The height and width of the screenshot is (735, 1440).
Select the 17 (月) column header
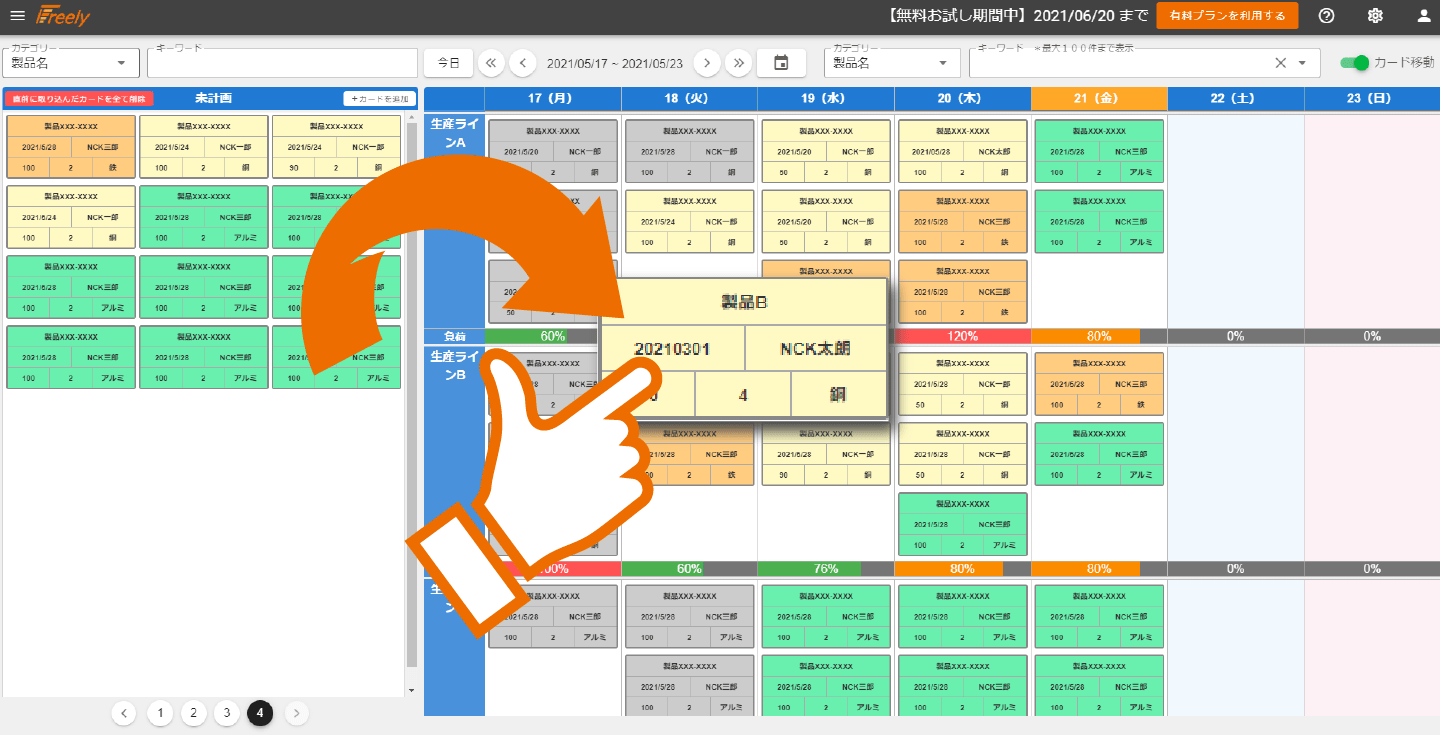[x=553, y=98]
